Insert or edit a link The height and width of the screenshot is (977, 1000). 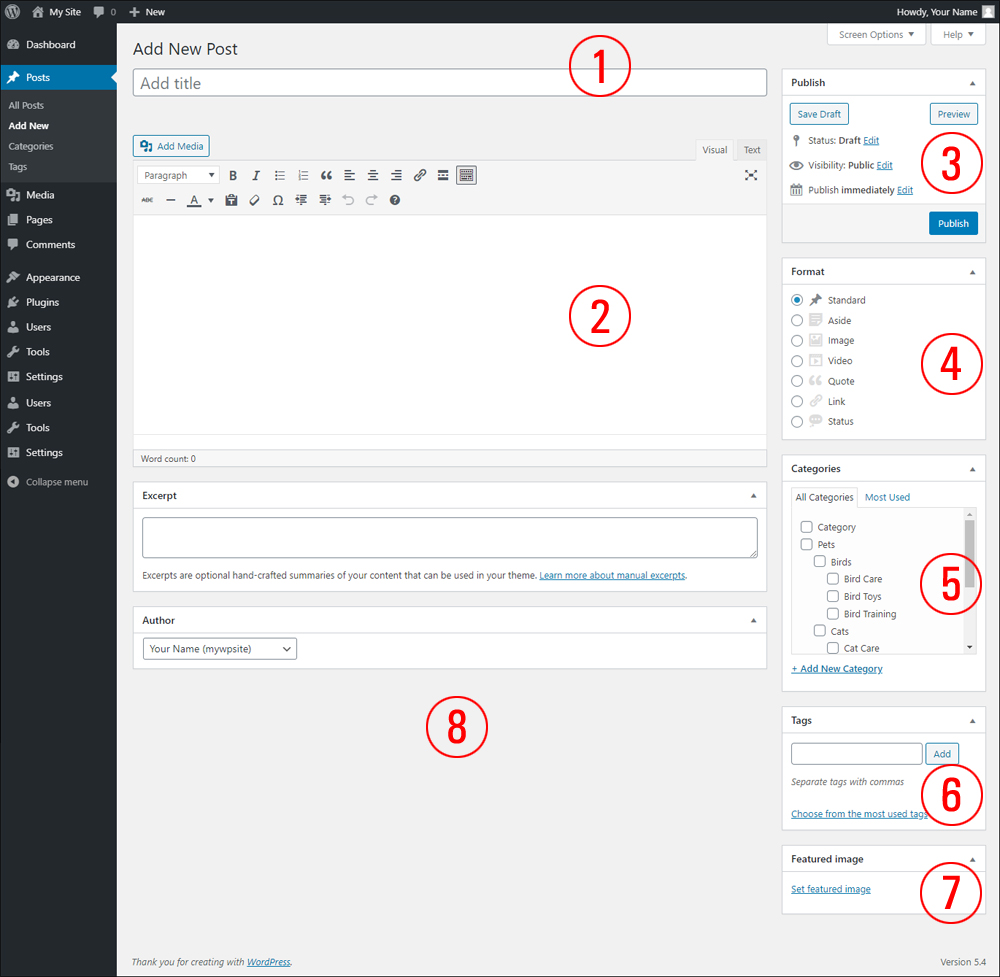(x=420, y=175)
